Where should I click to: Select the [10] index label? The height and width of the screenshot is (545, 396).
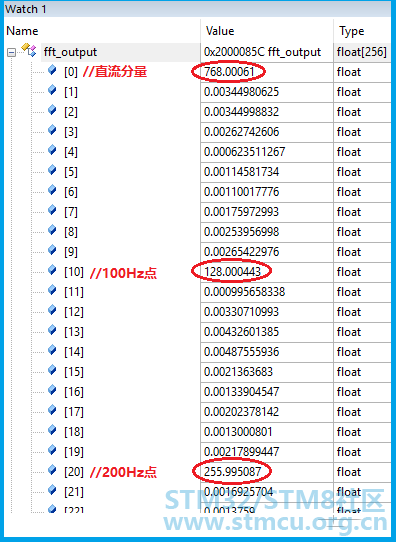coord(74,272)
